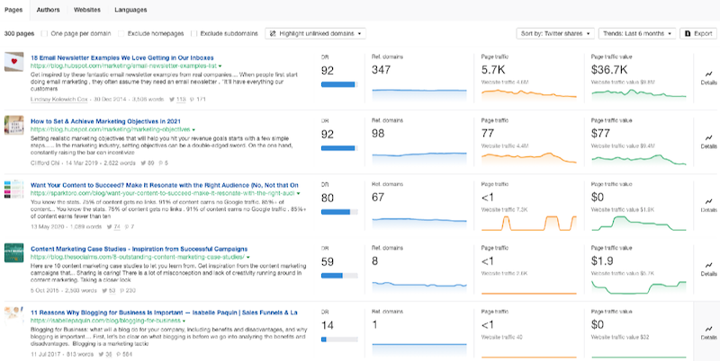Click author Lindsay Kolowich Cox
This screenshot has height=361, width=720.
[60, 99]
